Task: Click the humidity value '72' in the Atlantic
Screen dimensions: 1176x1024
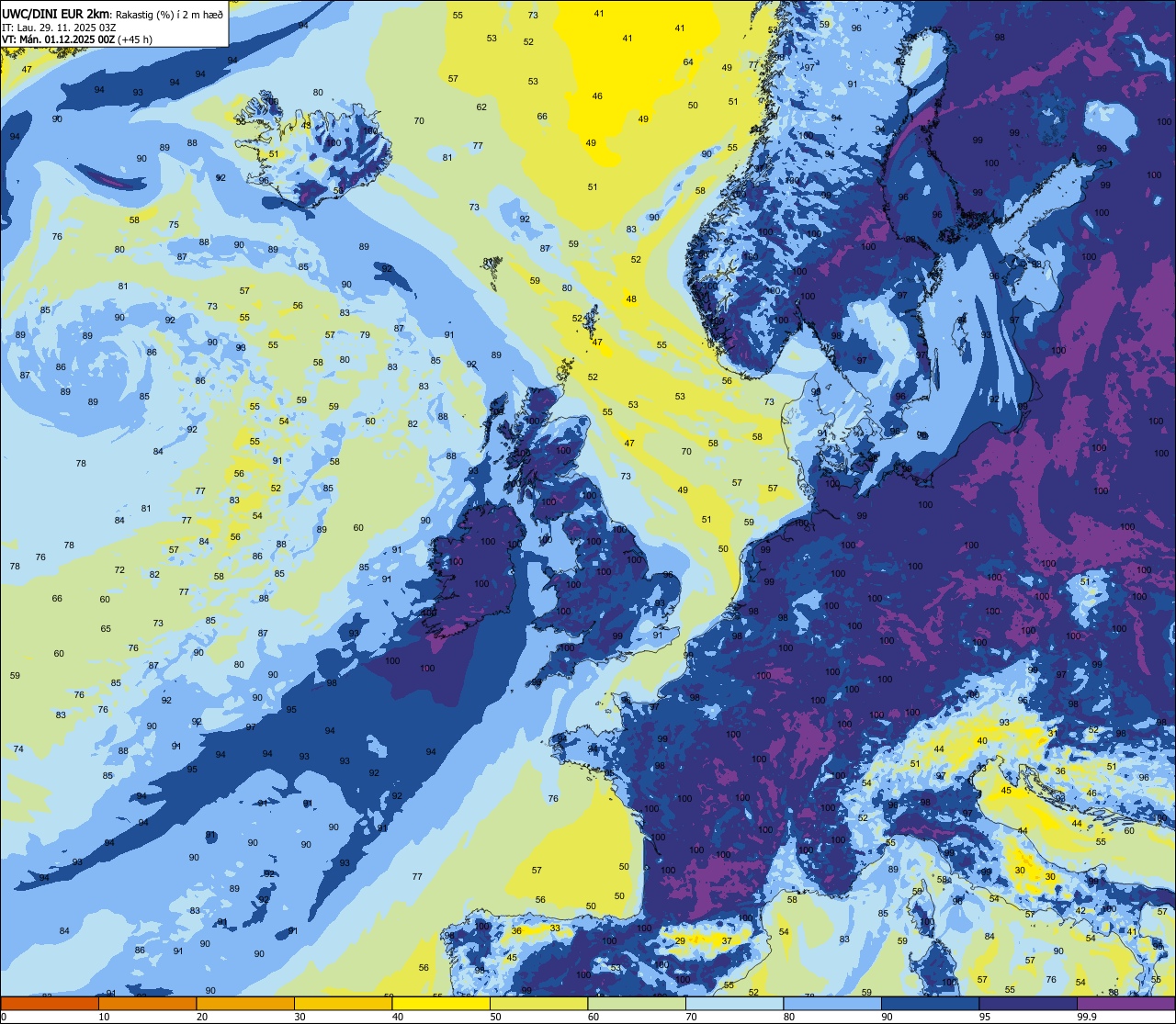Action: coord(119,570)
